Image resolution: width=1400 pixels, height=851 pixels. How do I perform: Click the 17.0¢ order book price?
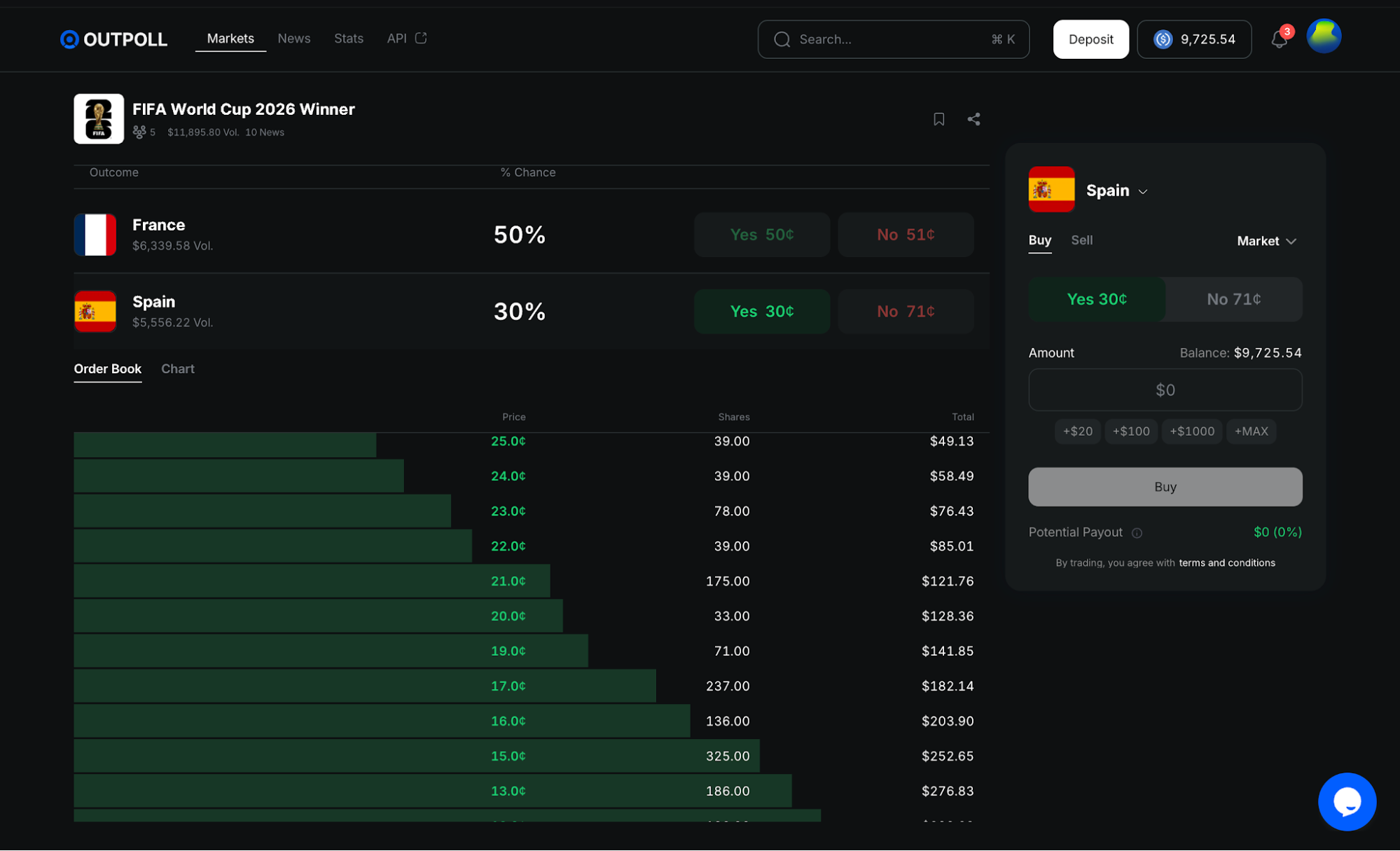[508, 686]
